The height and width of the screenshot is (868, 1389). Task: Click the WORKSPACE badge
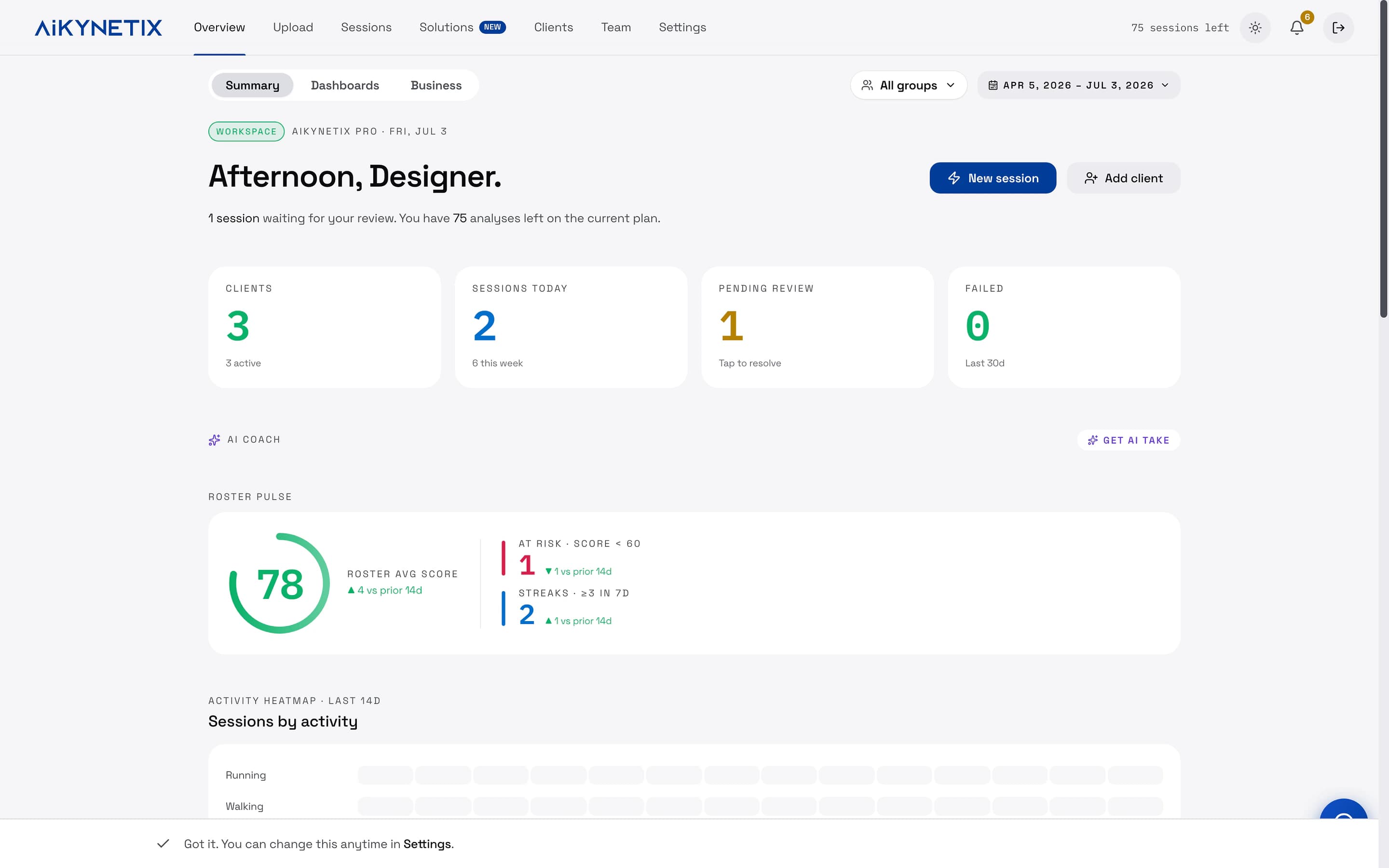246,132
